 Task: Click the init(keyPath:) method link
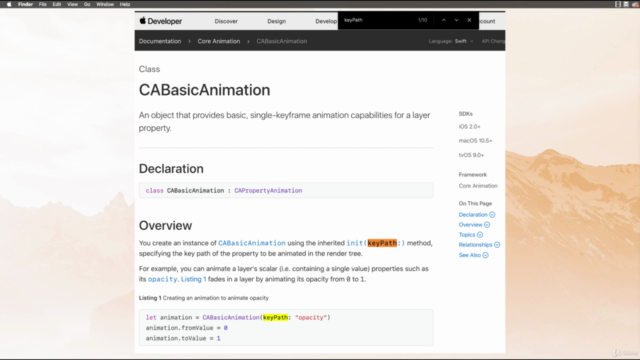point(376,243)
